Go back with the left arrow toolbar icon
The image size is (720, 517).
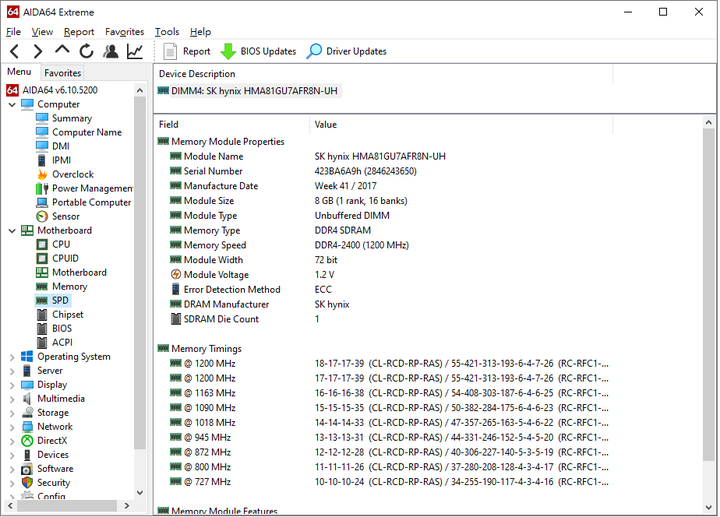14,51
